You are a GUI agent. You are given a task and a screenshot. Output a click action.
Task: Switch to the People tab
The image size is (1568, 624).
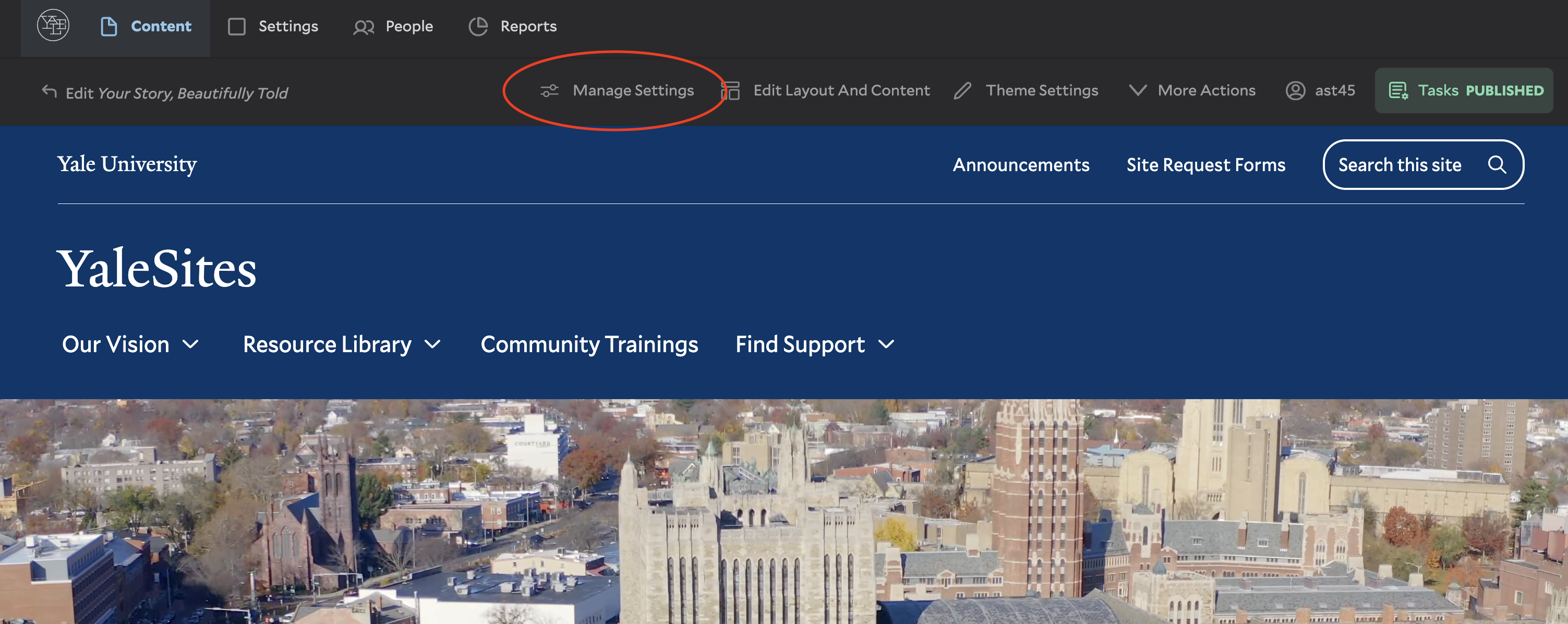click(393, 26)
